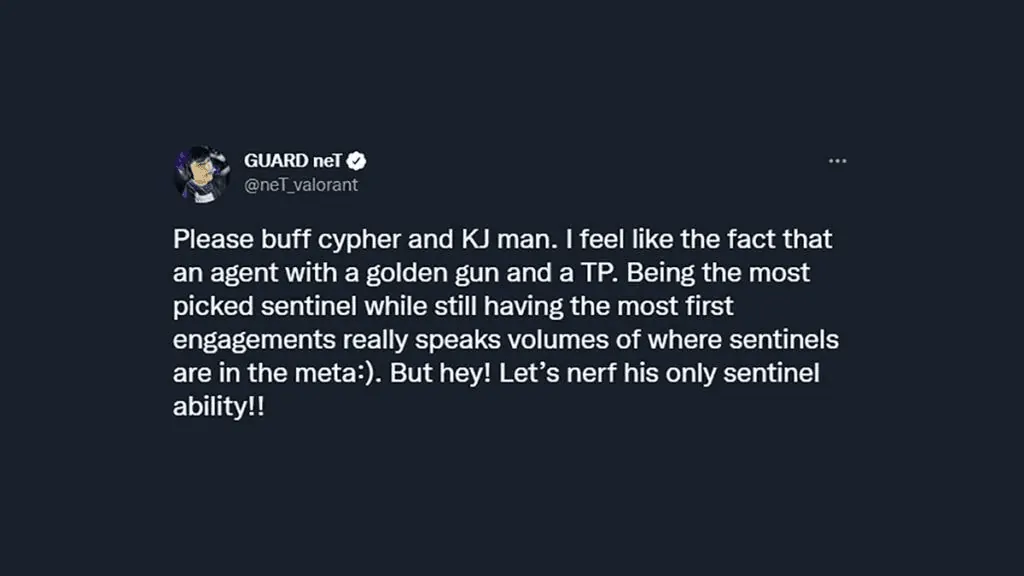This screenshot has width=1024, height=576.
Task: Open the GUARD neT display name
Action: pos(293,161)
